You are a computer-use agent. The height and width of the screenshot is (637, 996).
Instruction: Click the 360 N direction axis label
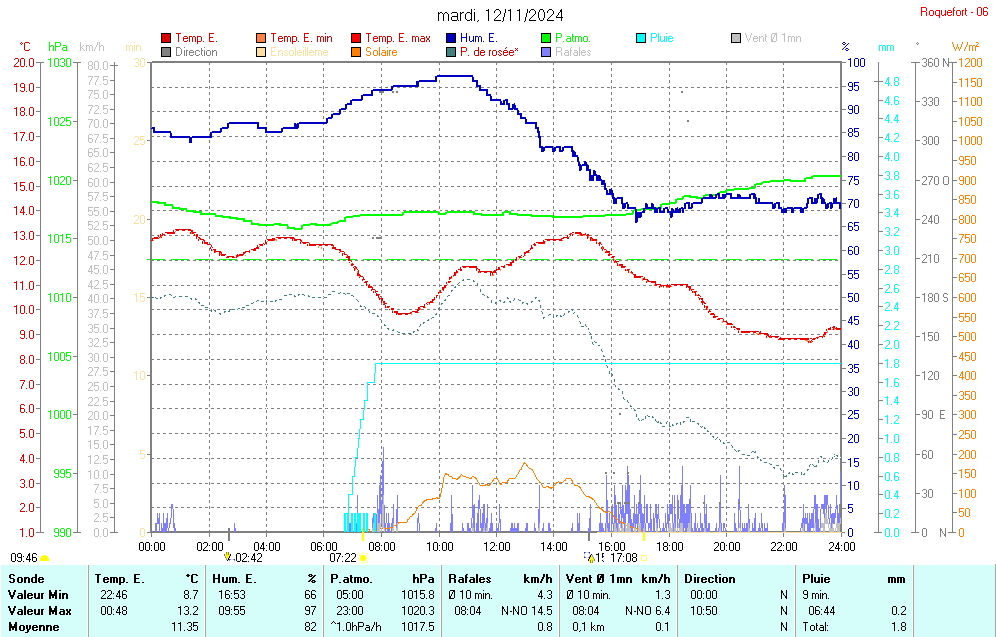[x=937, y=62]
